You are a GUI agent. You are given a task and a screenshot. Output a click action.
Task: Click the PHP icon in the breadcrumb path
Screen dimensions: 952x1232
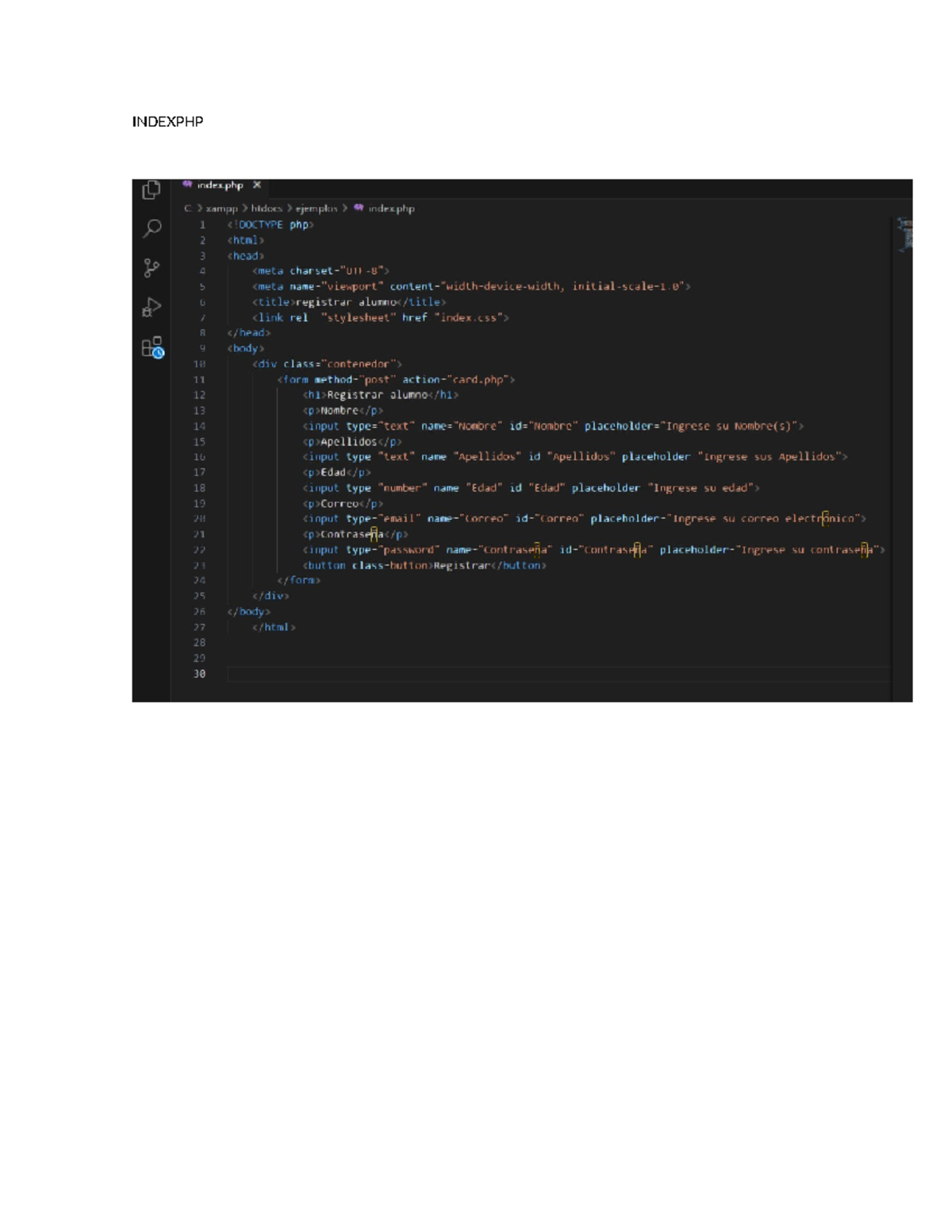click(359, 208)
